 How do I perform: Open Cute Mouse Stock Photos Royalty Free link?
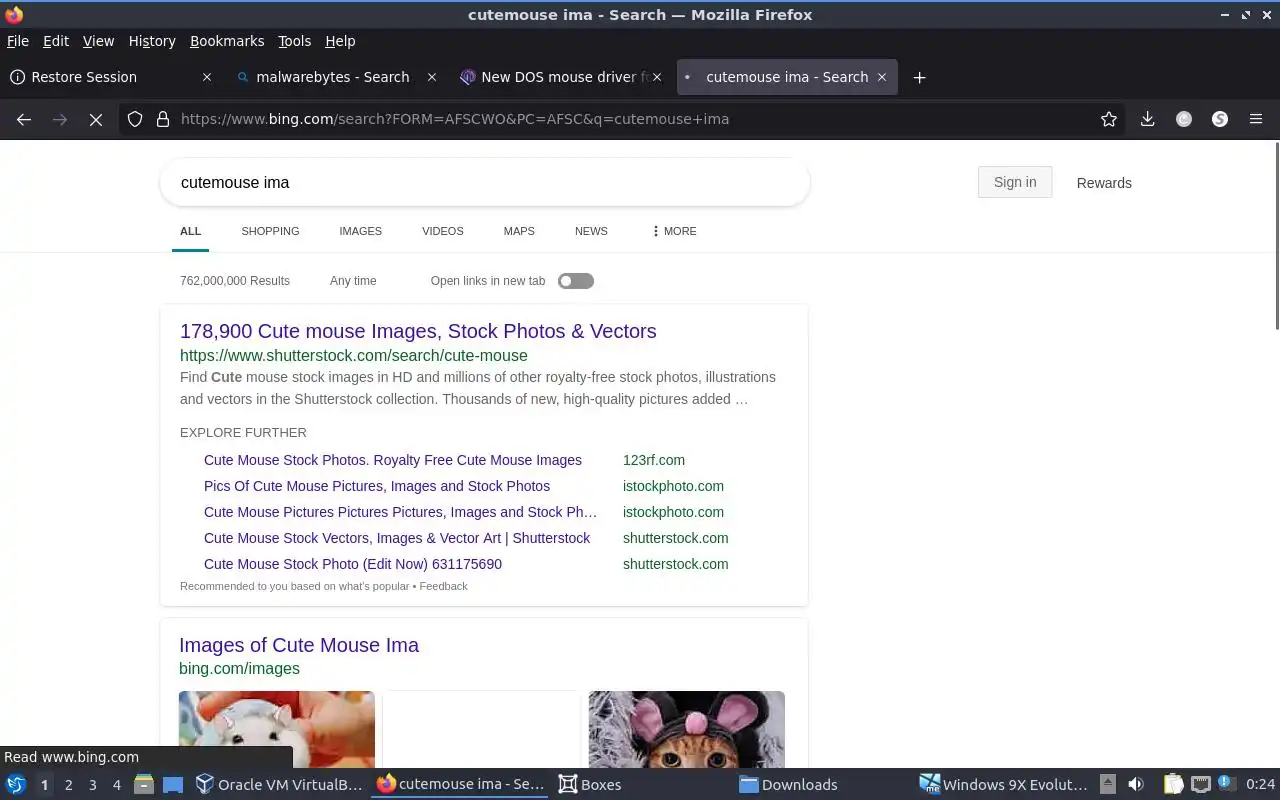pos(393,460)
